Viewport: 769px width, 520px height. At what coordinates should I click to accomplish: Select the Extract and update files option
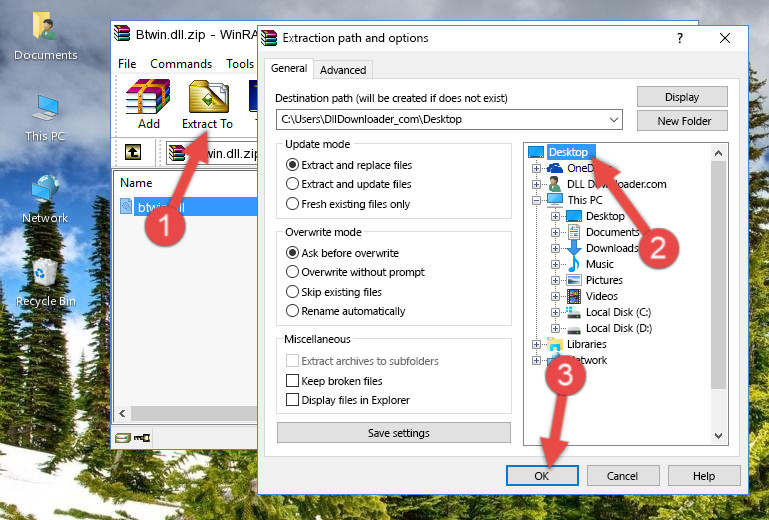[293, 184]
